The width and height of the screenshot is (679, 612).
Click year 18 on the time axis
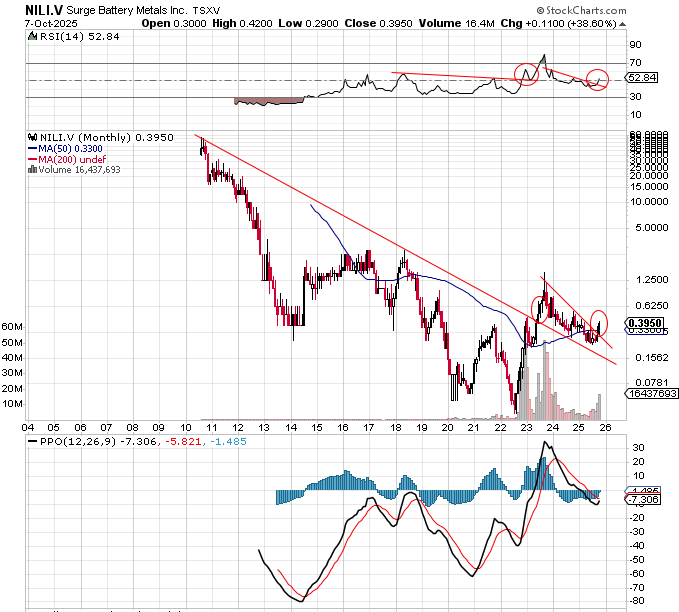coord(395,427)
